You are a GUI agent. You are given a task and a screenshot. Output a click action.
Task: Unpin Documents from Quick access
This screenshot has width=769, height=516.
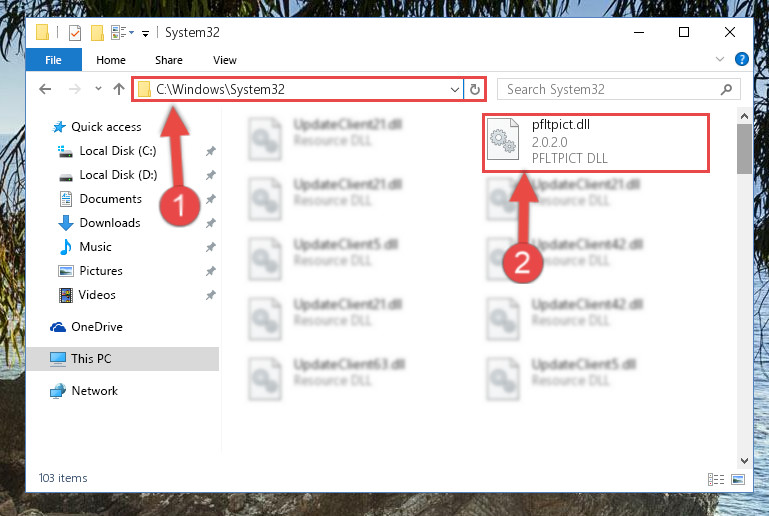click(x=210, y=199)
